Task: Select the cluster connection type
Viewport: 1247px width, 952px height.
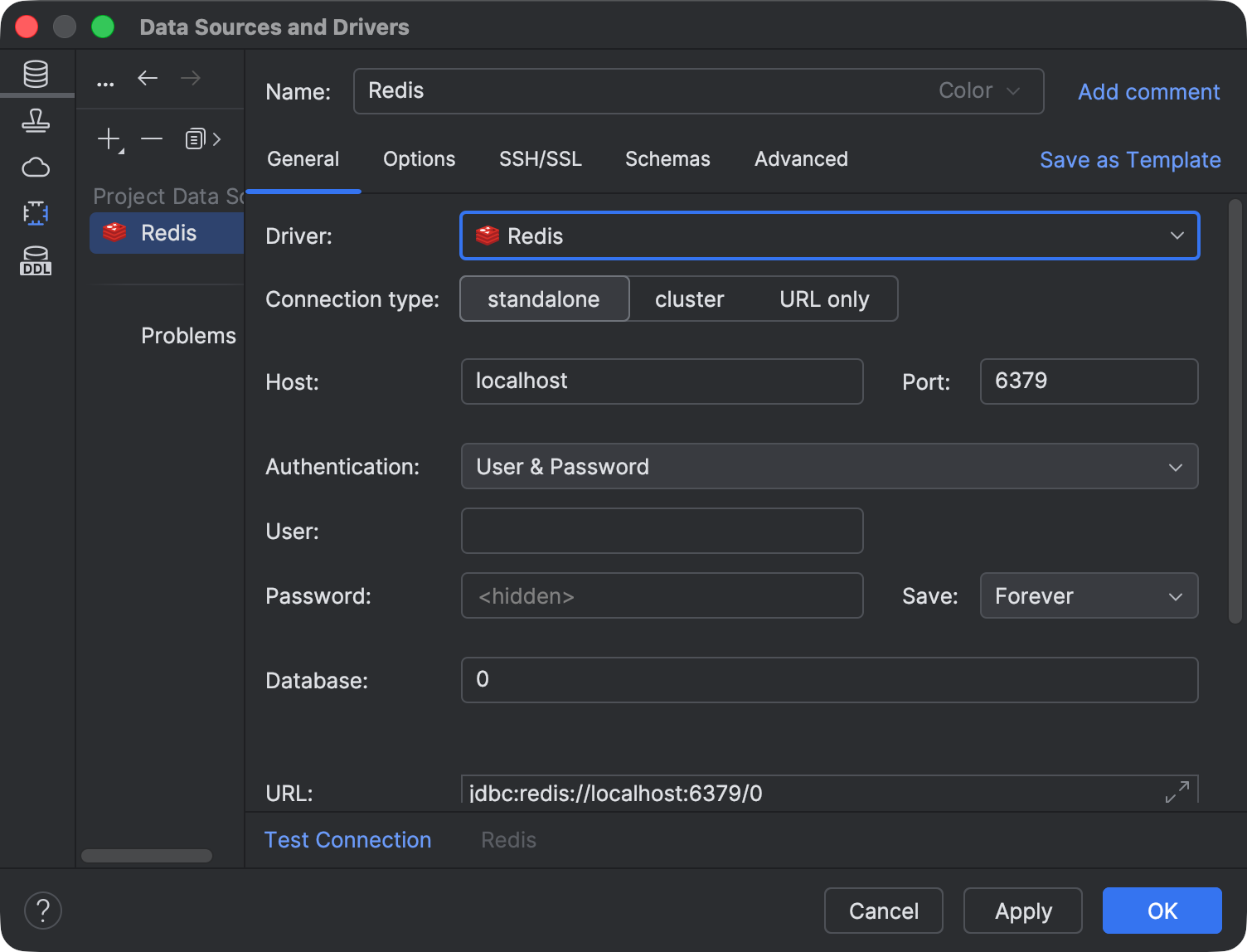Action: (x=690, y=299)
